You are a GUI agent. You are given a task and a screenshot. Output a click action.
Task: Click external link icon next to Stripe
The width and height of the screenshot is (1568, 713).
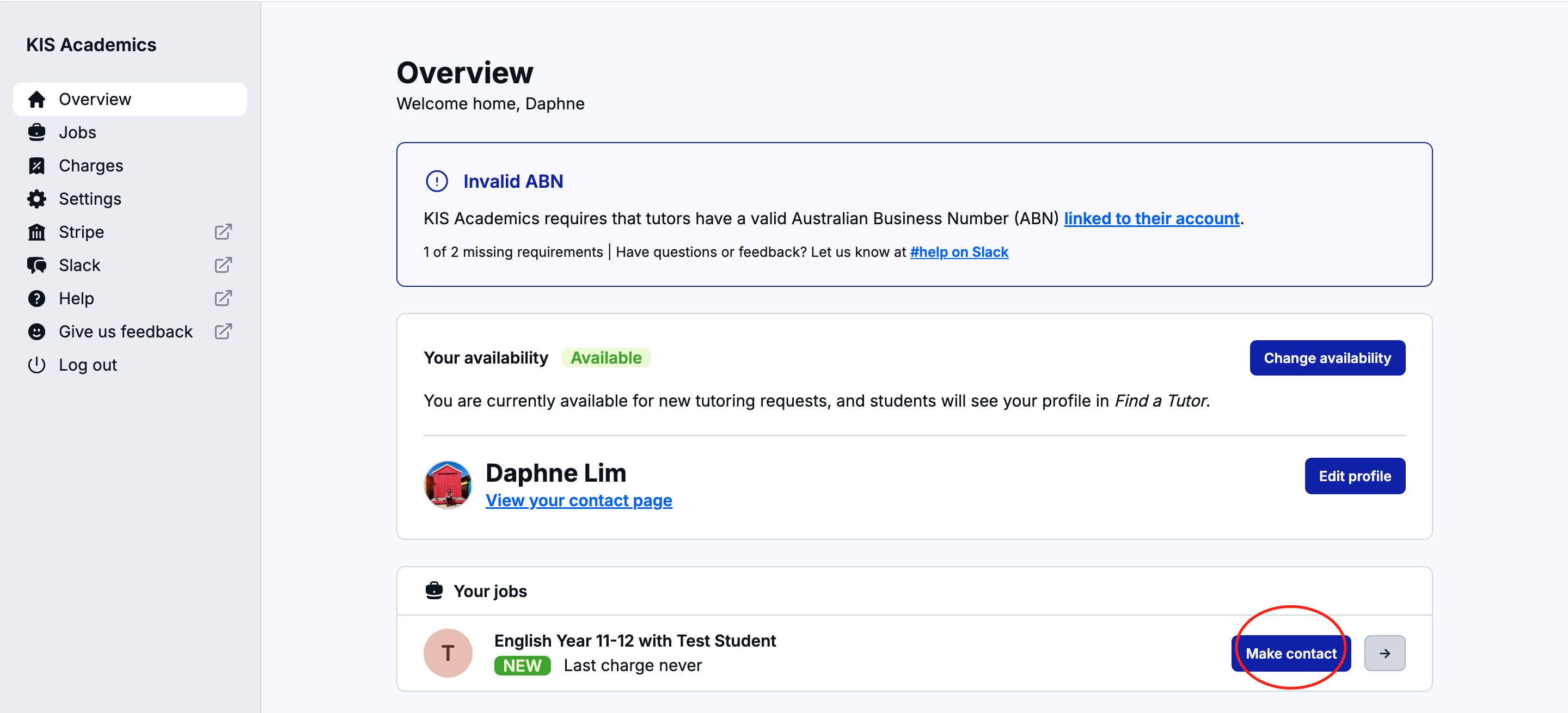[223, 232]
